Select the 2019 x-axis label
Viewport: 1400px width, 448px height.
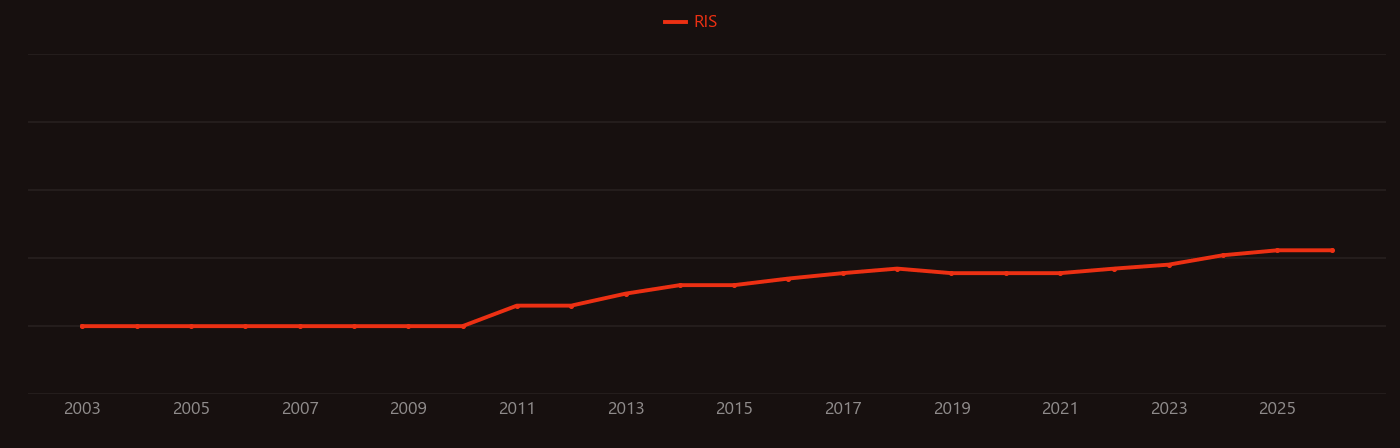point(952,409)
